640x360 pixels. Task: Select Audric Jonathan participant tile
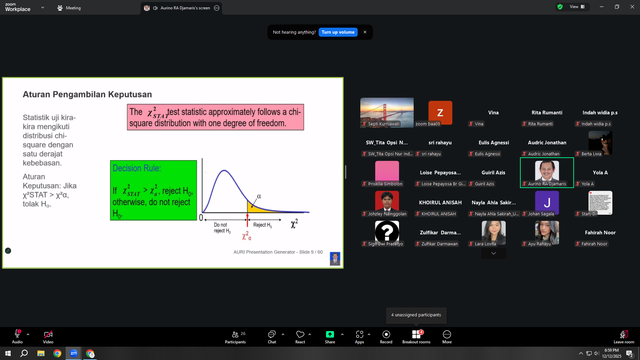(547, 143)
